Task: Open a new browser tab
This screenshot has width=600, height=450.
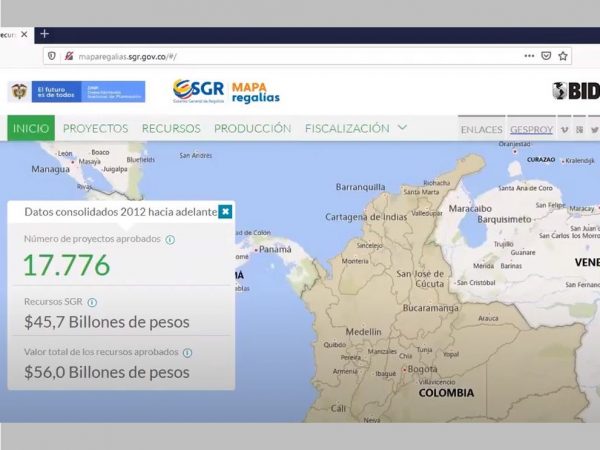Action: tap(44, 33)
